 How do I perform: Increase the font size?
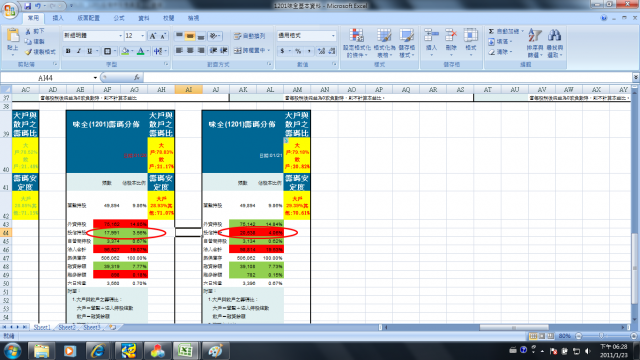(152, 36)
